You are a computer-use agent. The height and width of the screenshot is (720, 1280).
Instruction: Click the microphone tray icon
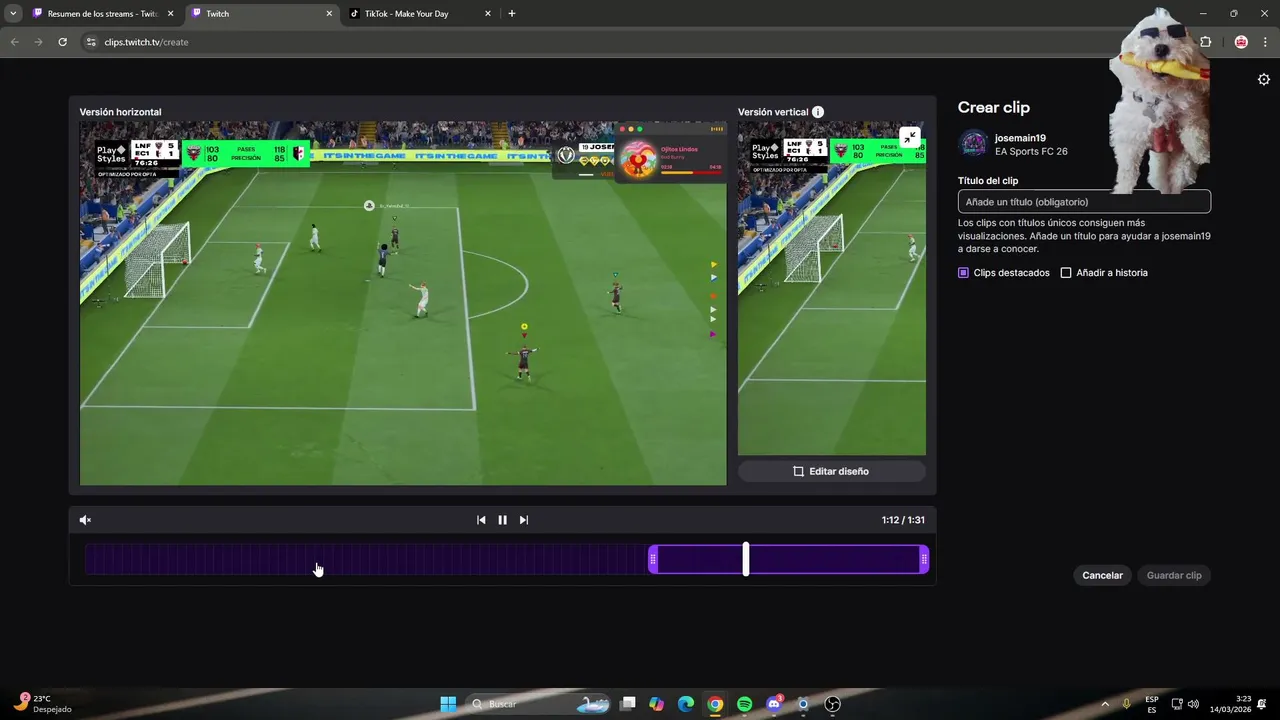(x=1127, y=704)
